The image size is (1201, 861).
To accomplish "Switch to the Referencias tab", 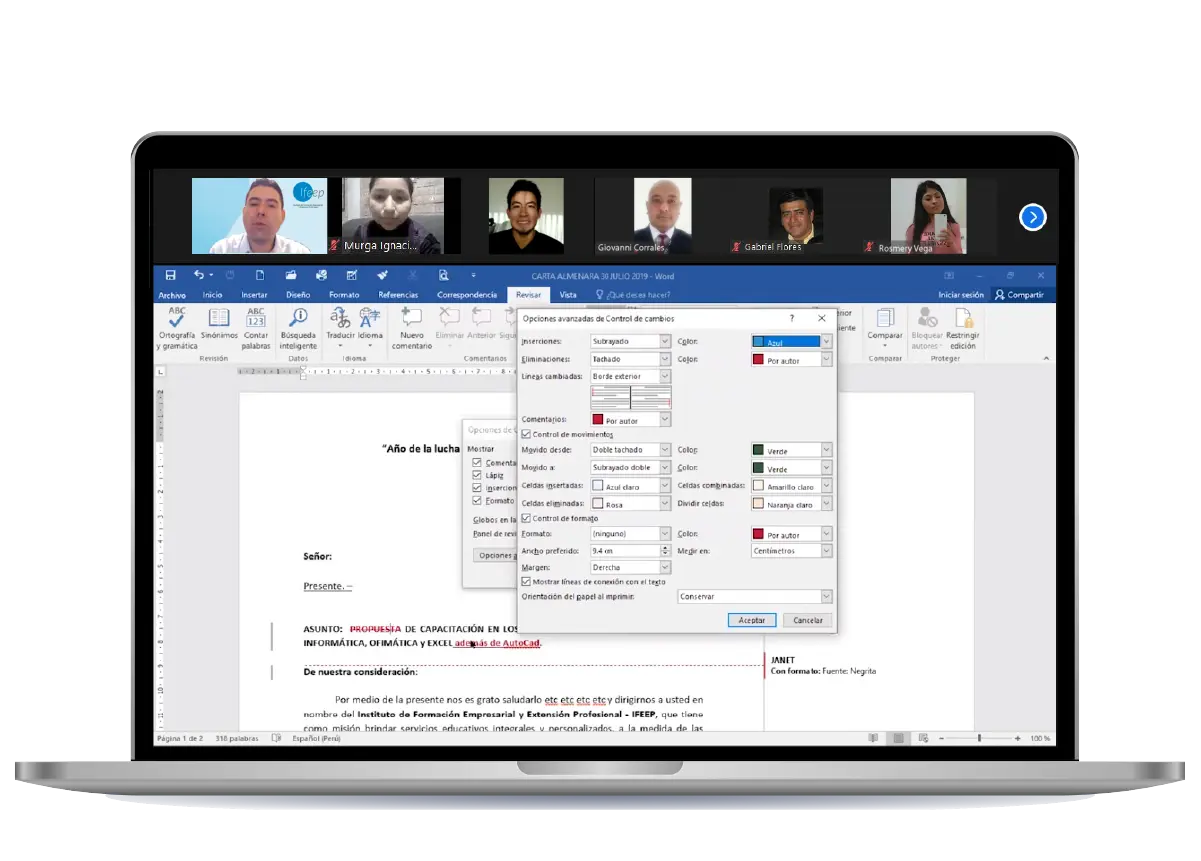I will 398,295.
